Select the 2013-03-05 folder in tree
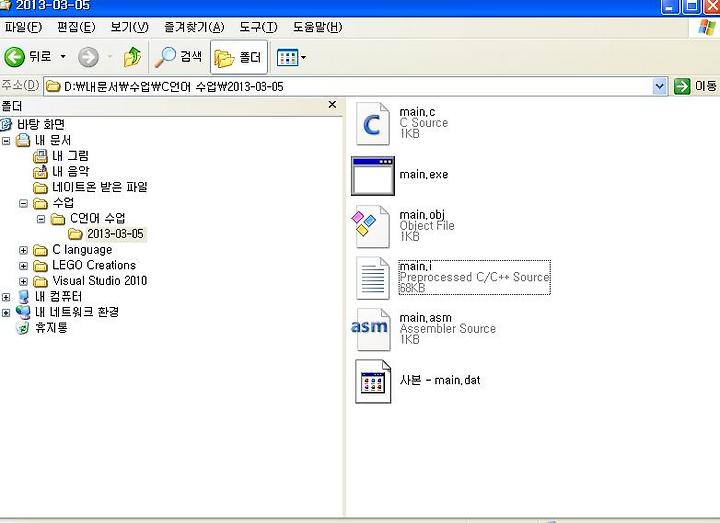720x523 pixels. coord(115,234)
